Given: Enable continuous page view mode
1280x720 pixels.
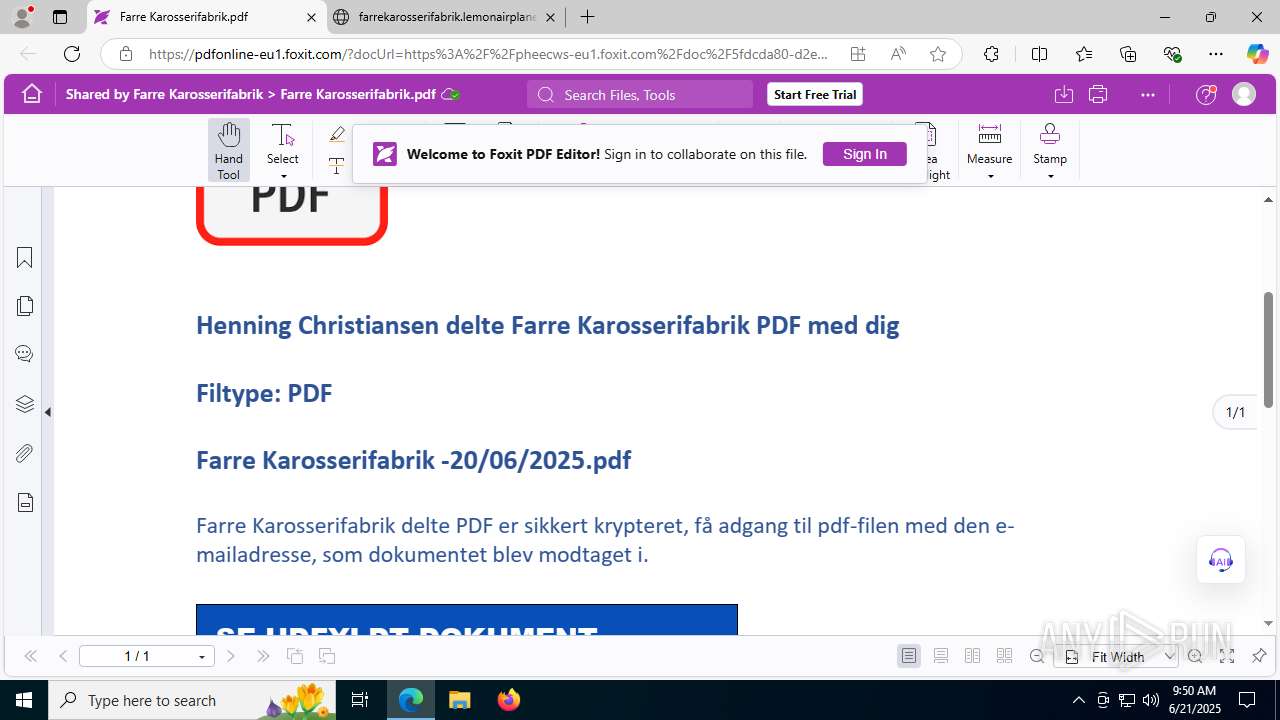Looking at the screenshot, I should (x=941, y=656).
